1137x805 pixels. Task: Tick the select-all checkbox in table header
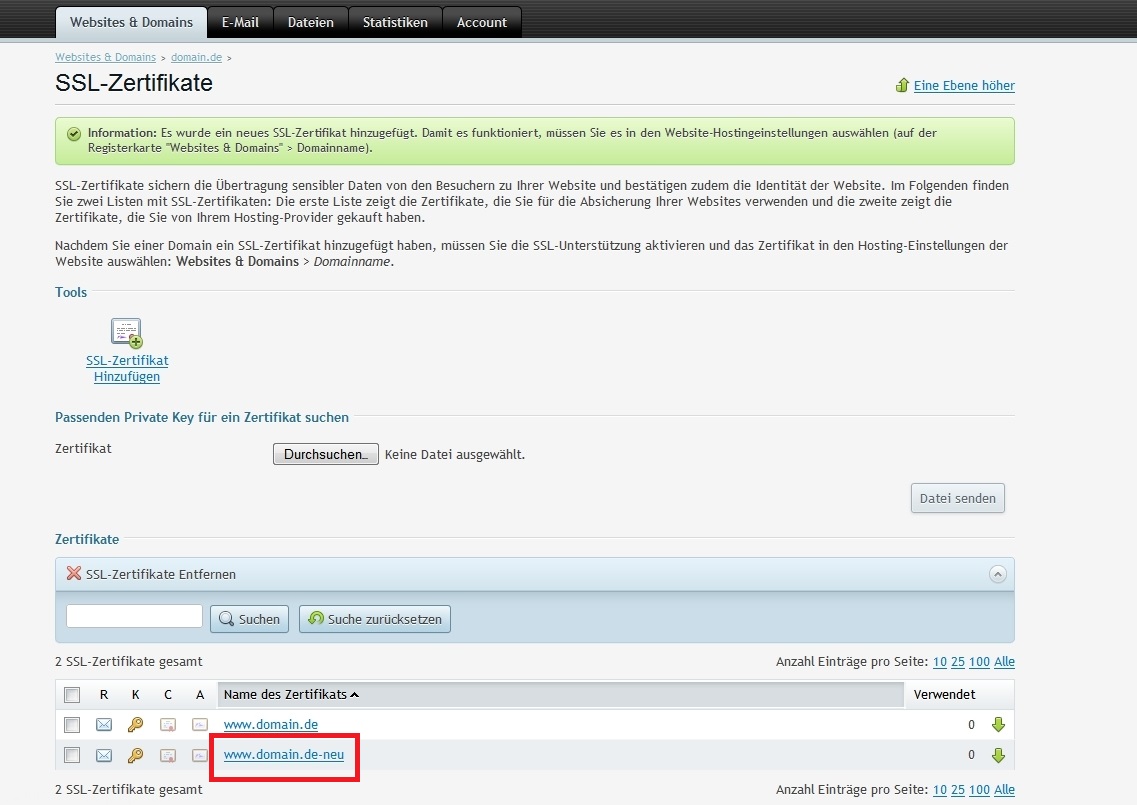[x=72, y=695]
